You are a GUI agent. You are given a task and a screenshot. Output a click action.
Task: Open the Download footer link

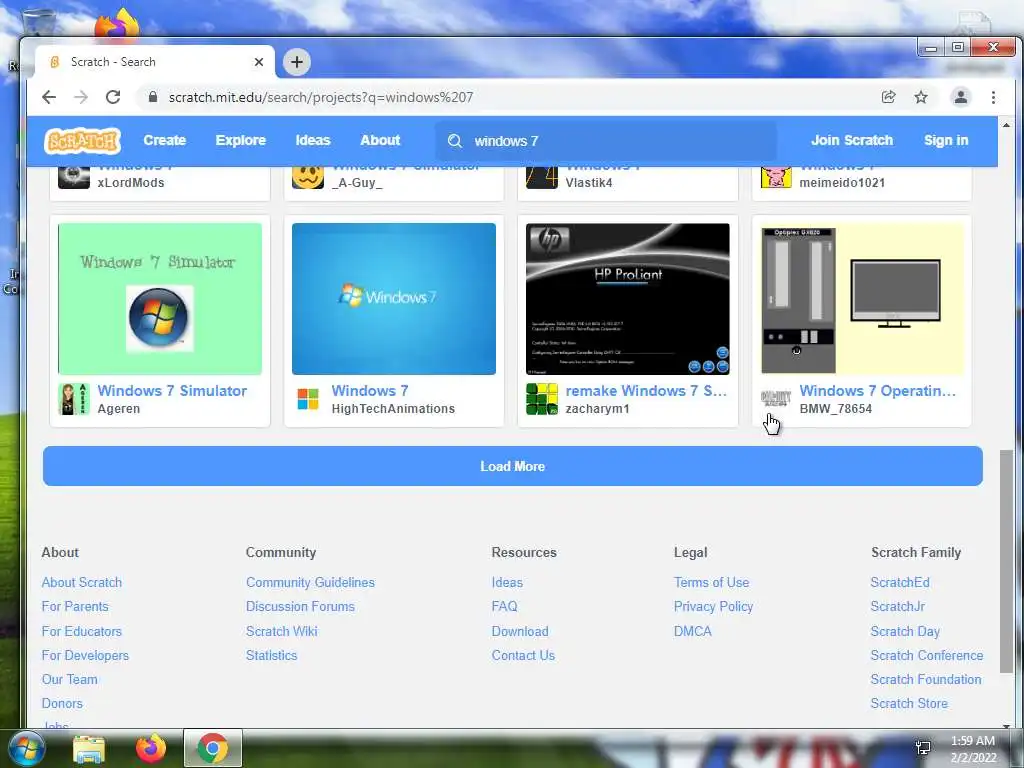[x=520, y=631]
